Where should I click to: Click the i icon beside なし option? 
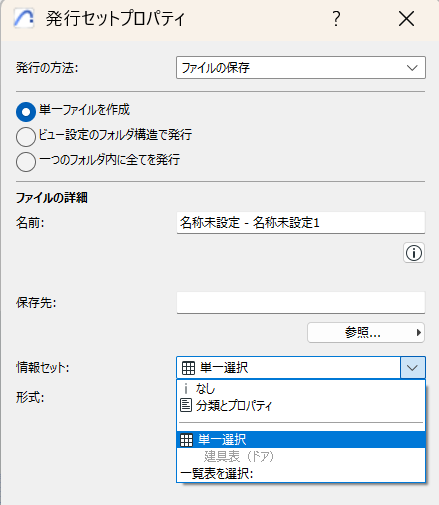(186, 389)
